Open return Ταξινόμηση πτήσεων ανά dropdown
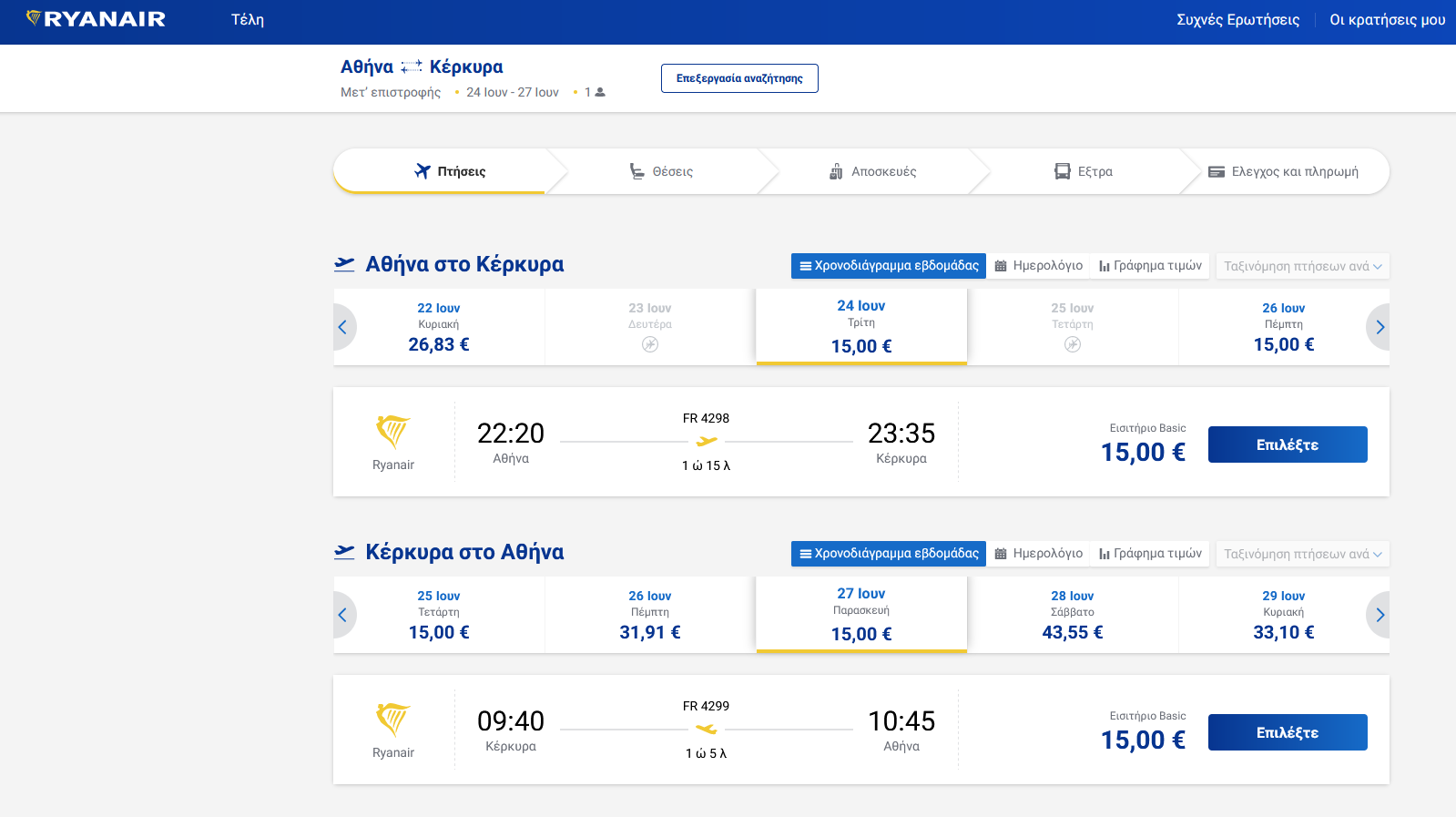This screenshot has width=1456, height=817. [1303, 554]
